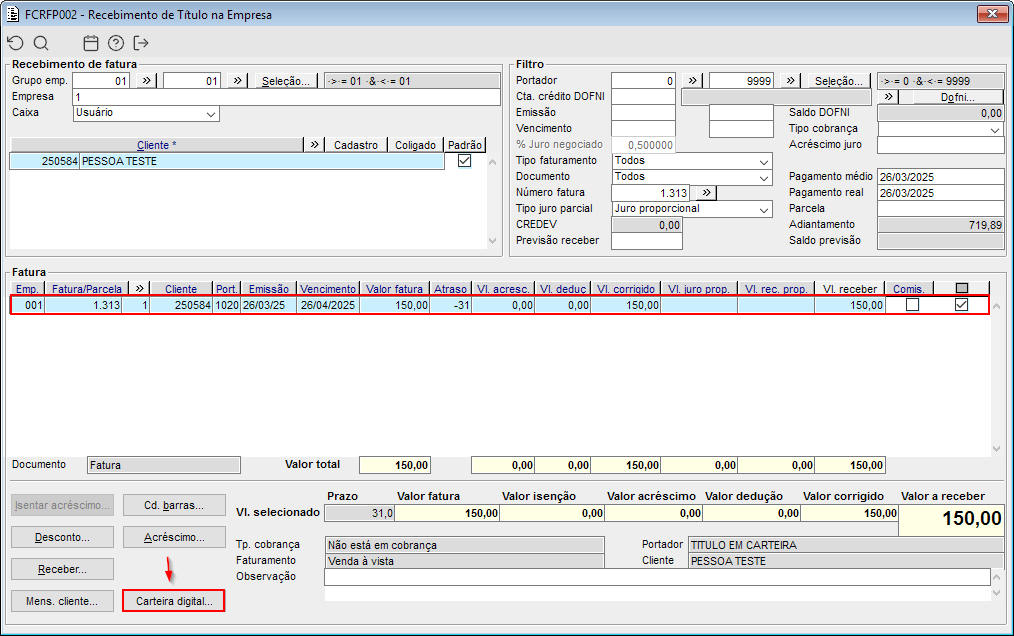Screen dimensions: 1014x636
Task: Expand the Documento Todos dropdown
Action: point(764,177)
